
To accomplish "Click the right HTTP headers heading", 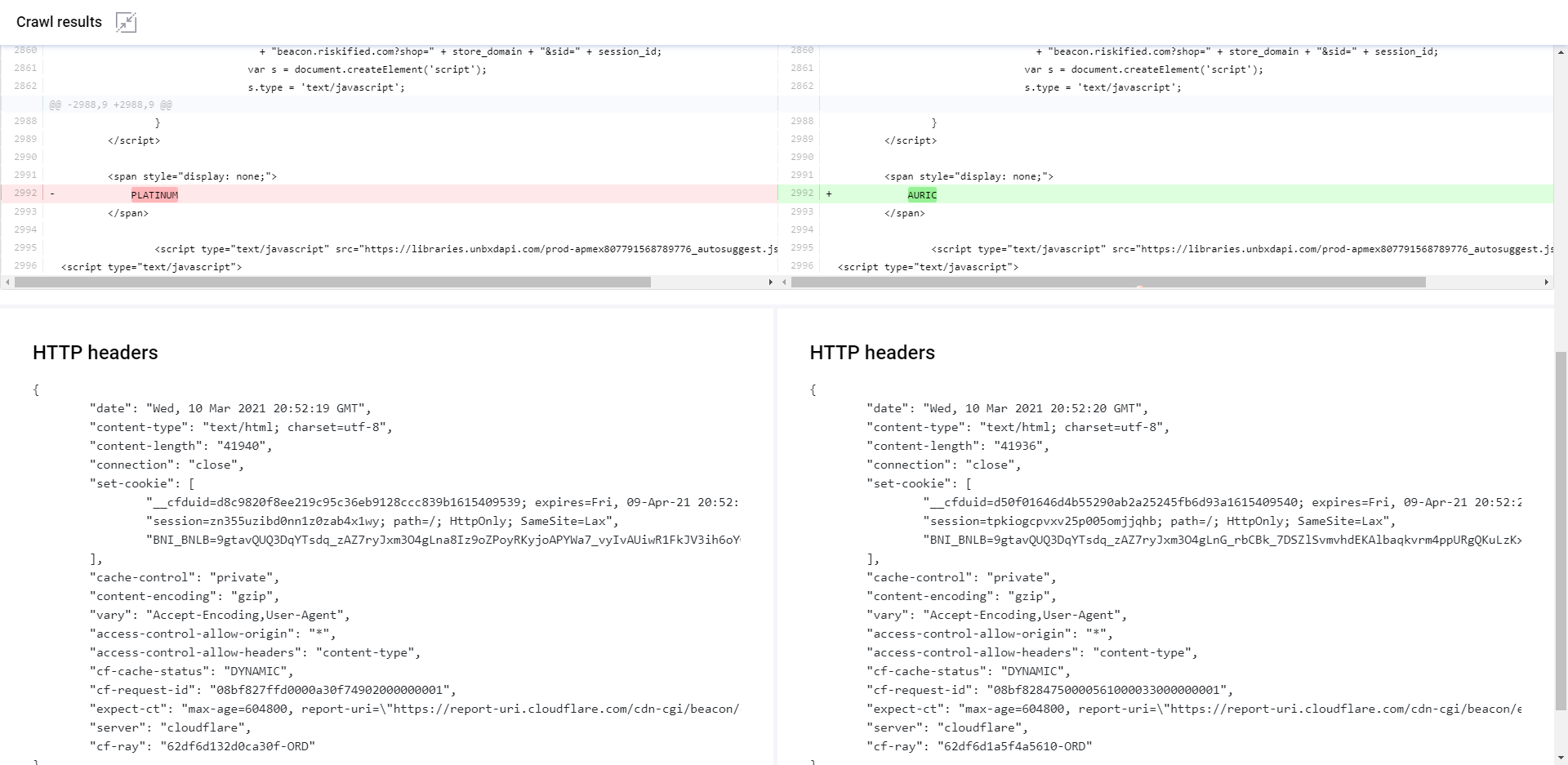I will [x=872, y=353].
